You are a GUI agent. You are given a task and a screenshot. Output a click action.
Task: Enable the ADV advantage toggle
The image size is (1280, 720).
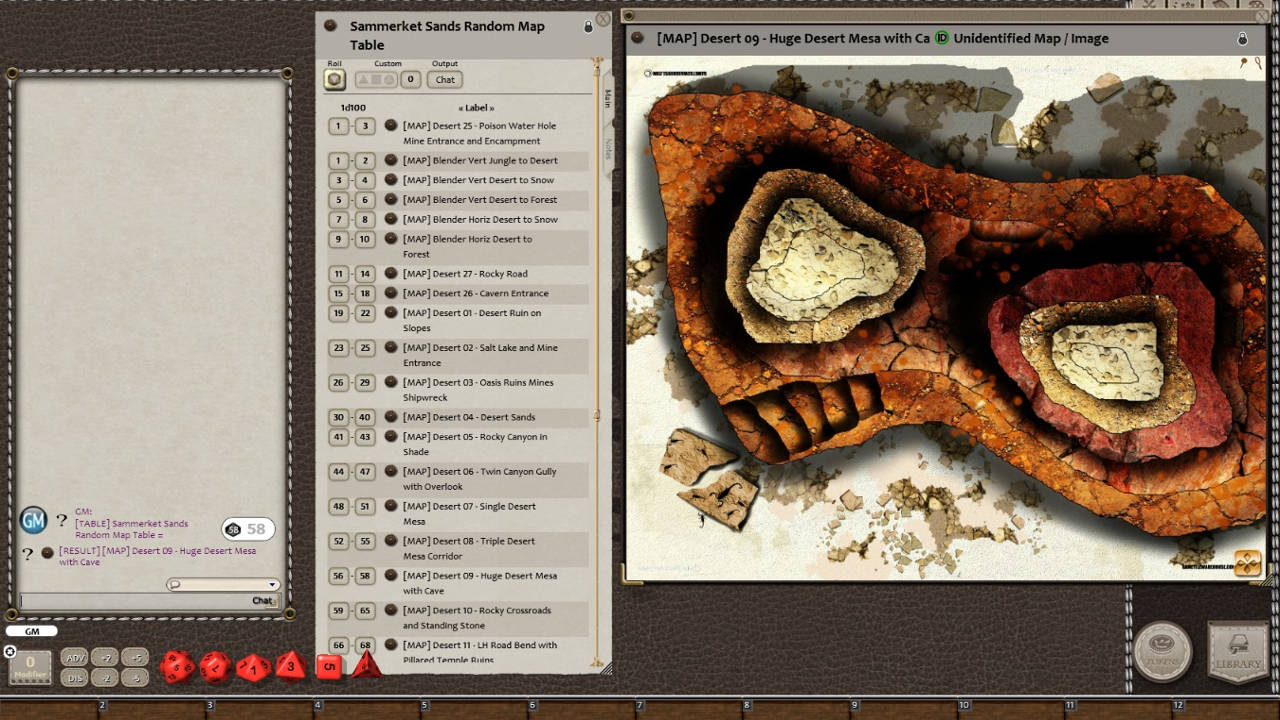tap(75, 657)
